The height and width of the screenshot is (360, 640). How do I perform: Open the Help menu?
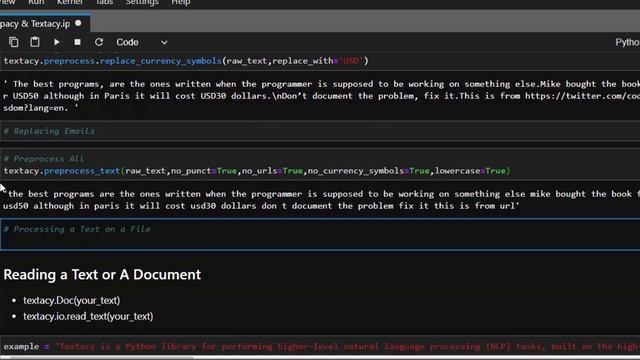pyautogui.click(x=181, y=2)
